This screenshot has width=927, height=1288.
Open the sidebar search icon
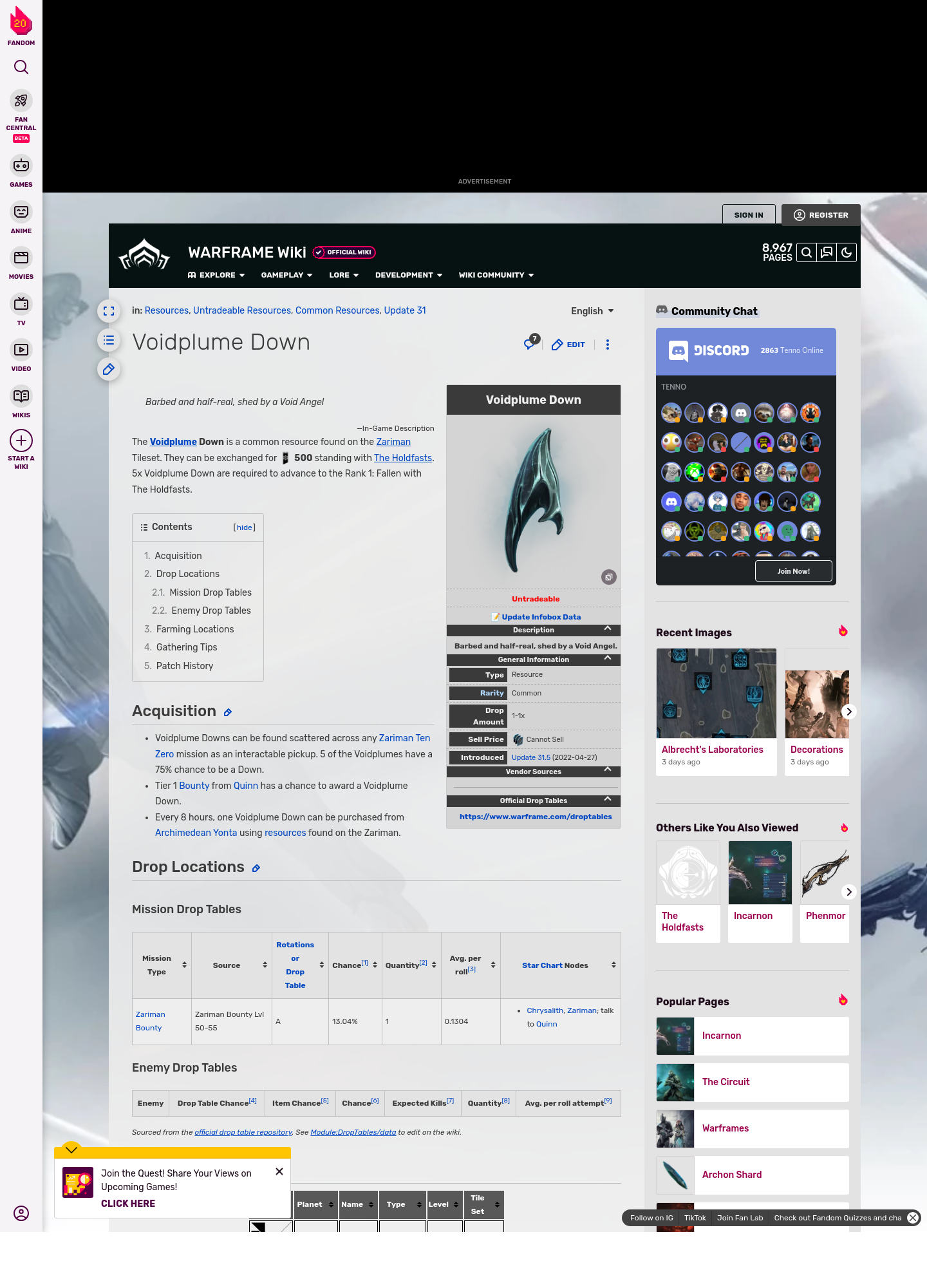(21, 67)
